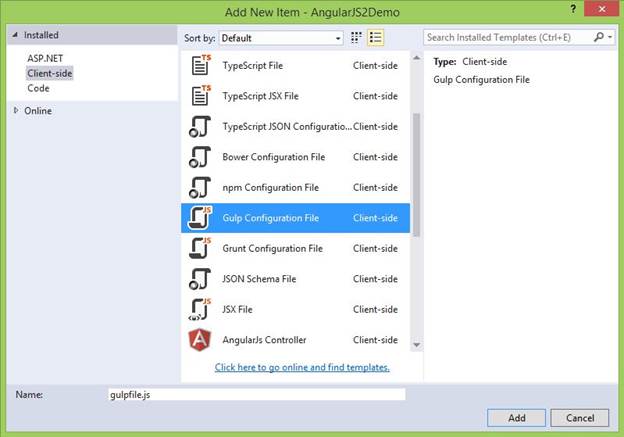Click the Cancel button
Screen dimensions: 624x437
580,418
